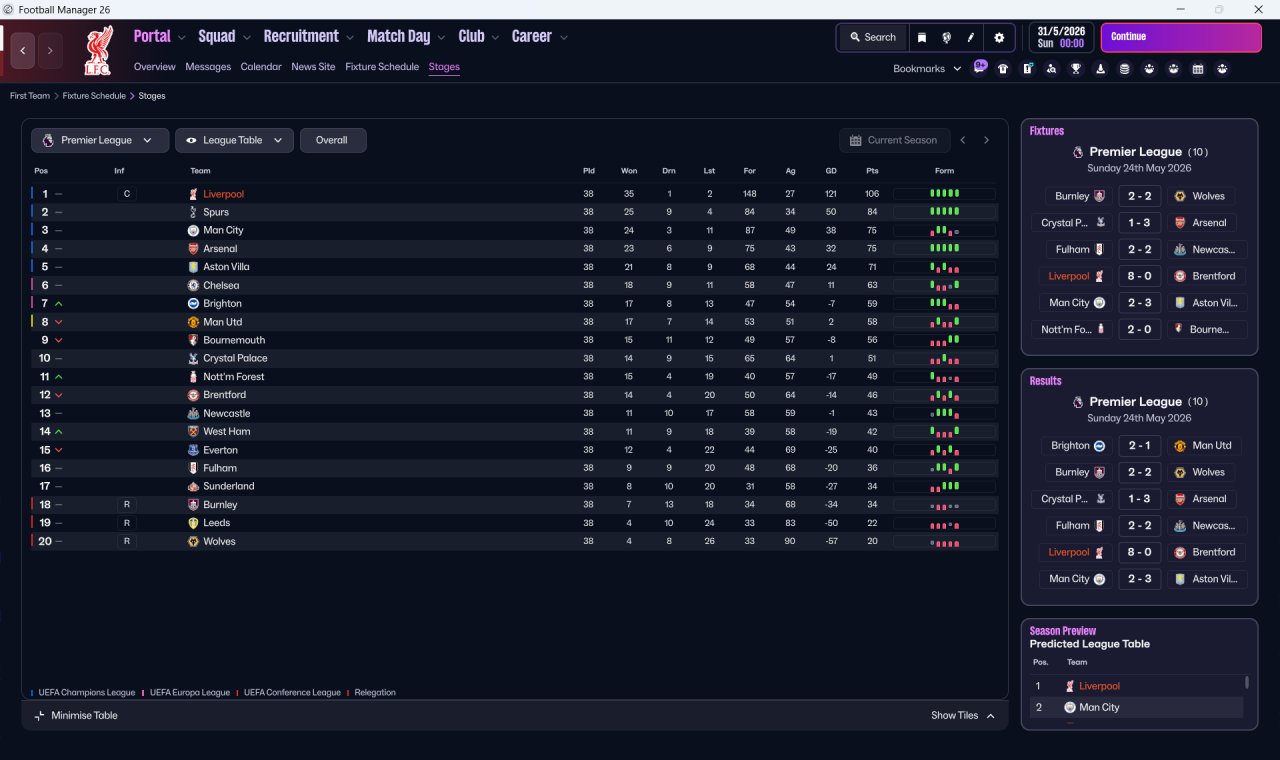
Task: Click the Predicted League Table scrollbar
Action: 1246,682
